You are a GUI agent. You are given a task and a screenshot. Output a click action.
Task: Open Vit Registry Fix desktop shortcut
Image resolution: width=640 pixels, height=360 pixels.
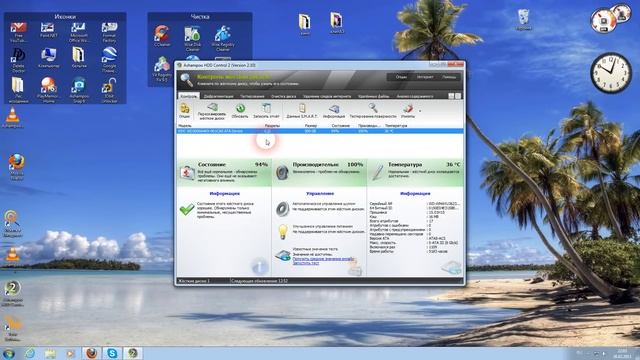click(x=162, y=69)
